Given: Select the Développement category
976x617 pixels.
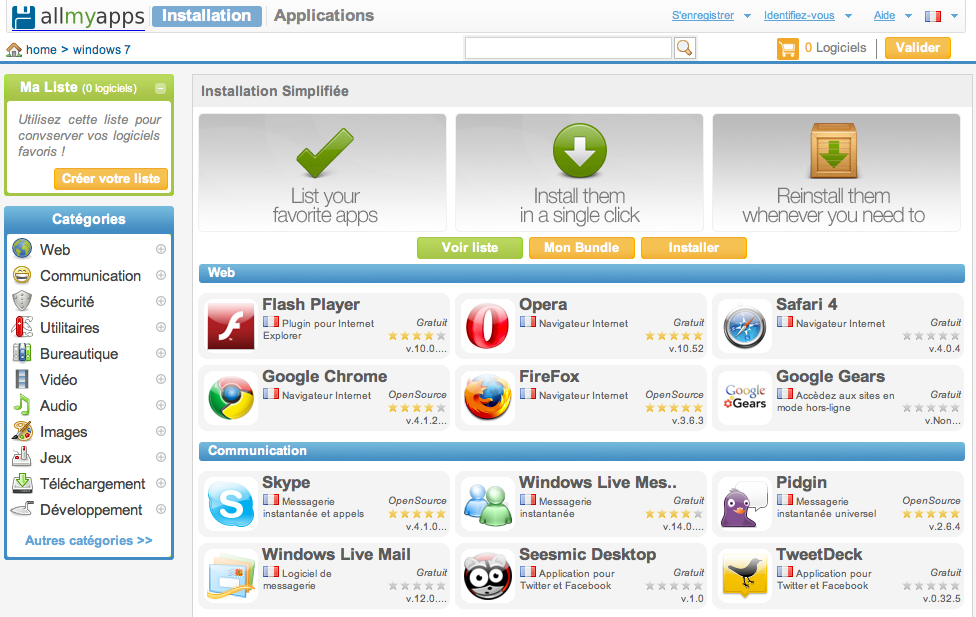Looking at the screenshot, I should point(91,510).
